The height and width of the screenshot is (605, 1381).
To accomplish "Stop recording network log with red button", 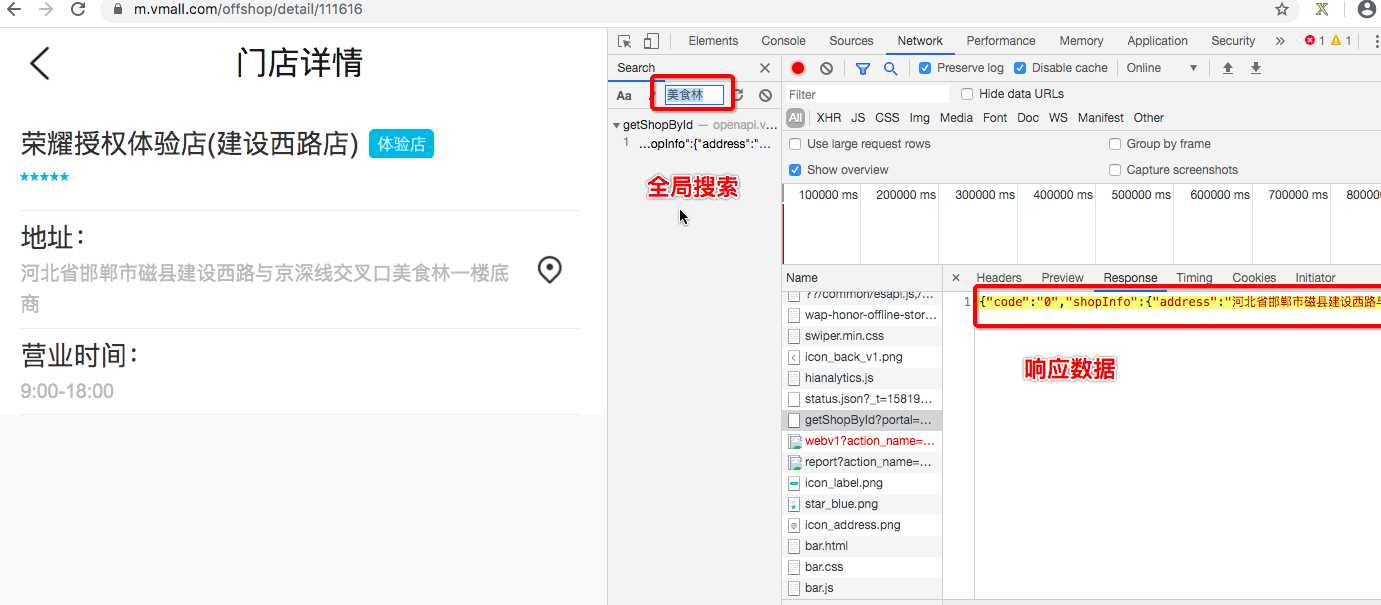I will (x=798, y=68).
